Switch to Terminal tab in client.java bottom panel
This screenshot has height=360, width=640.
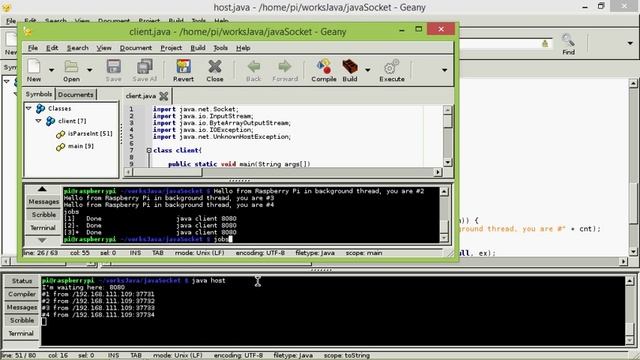click(x=43, y=228)
